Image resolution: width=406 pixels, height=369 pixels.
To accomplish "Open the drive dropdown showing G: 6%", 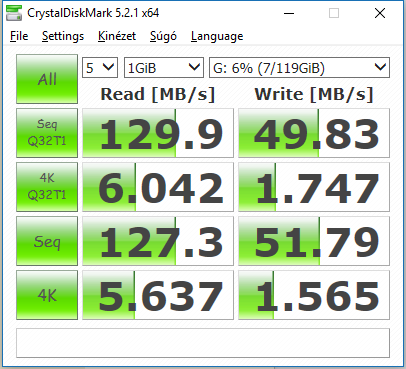I will [x=299, y=68].
